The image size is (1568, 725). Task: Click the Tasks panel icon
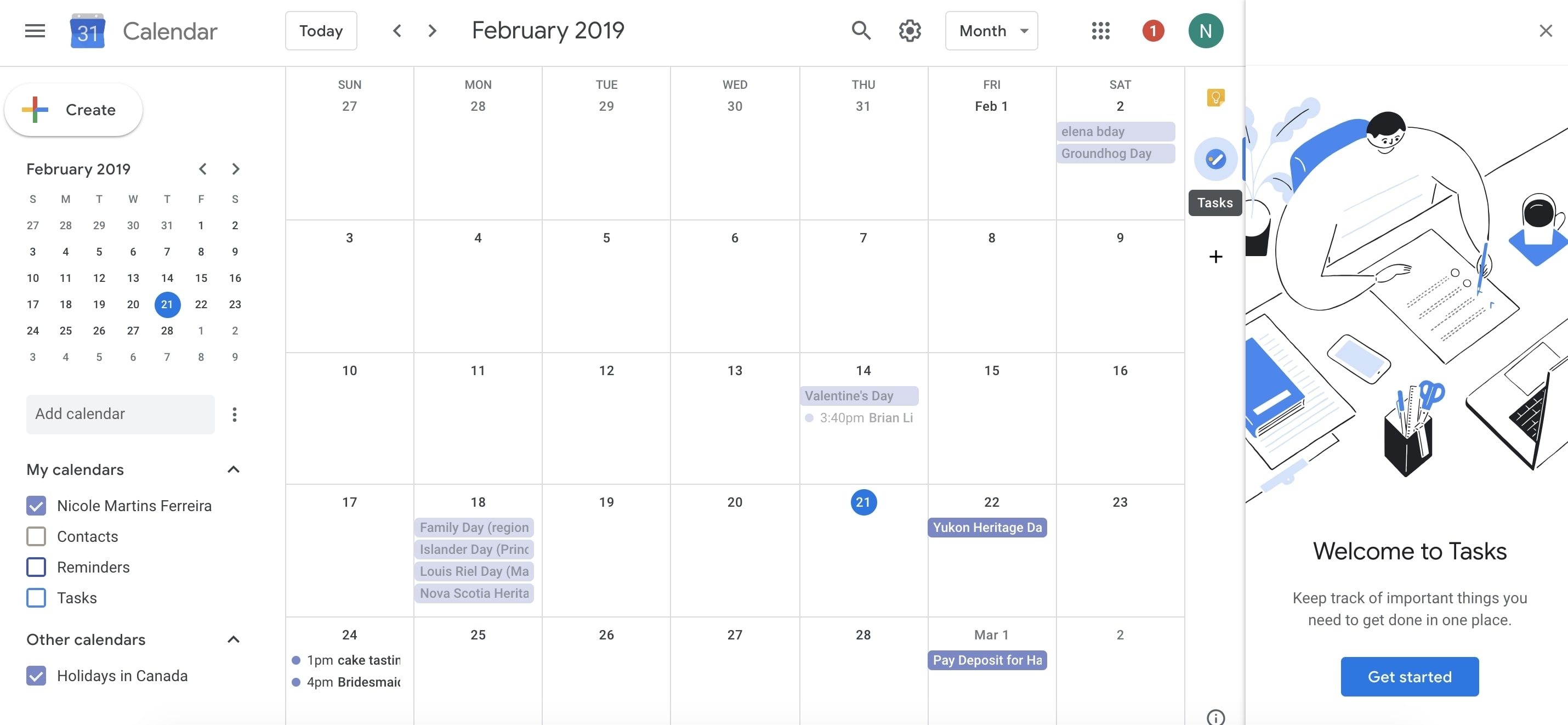[1215, 158]
